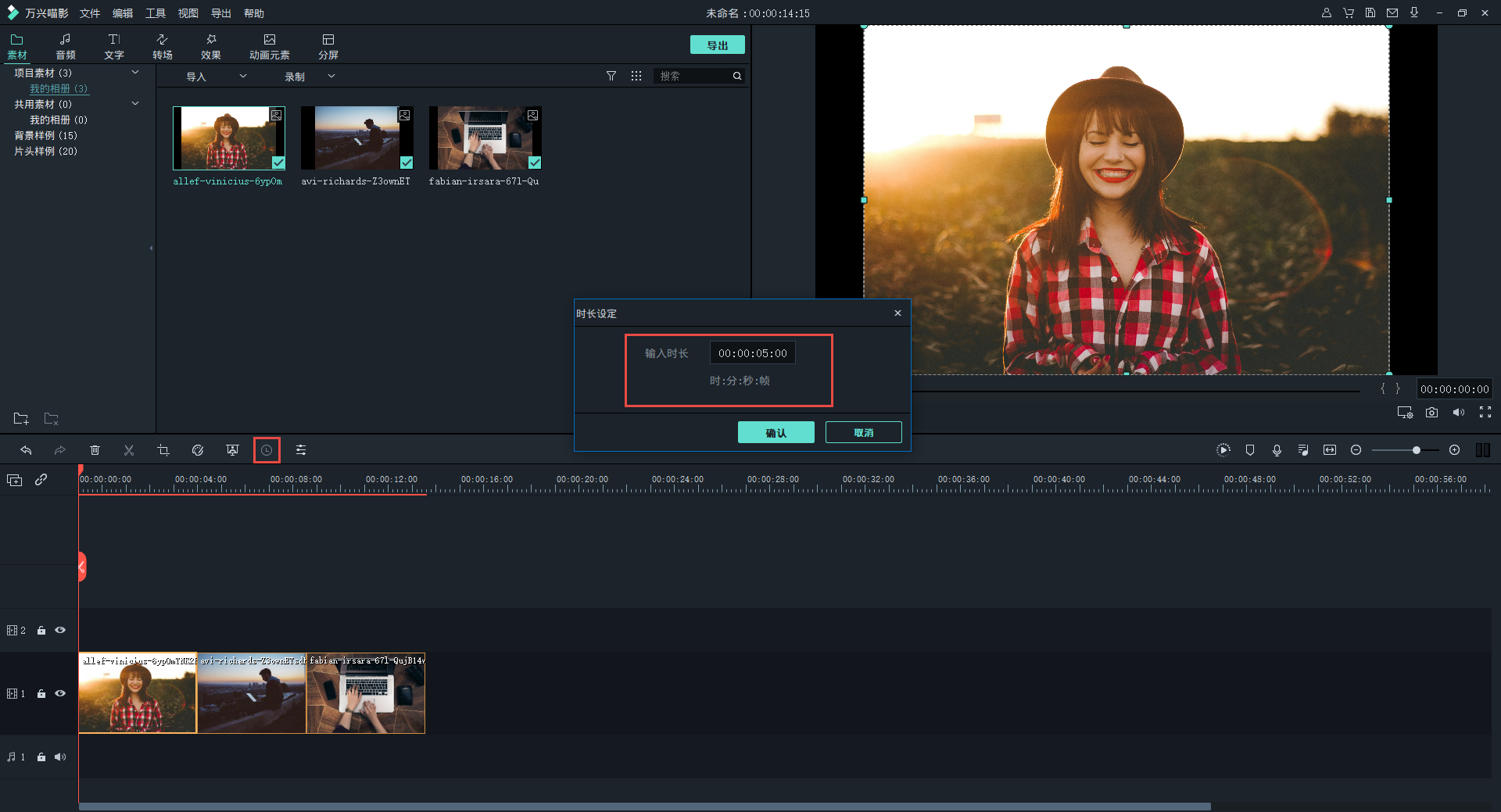Confirm duration with 确认 button
Image resolution: width=1501 pixels, height=812 pixels.
coord(776,432)
